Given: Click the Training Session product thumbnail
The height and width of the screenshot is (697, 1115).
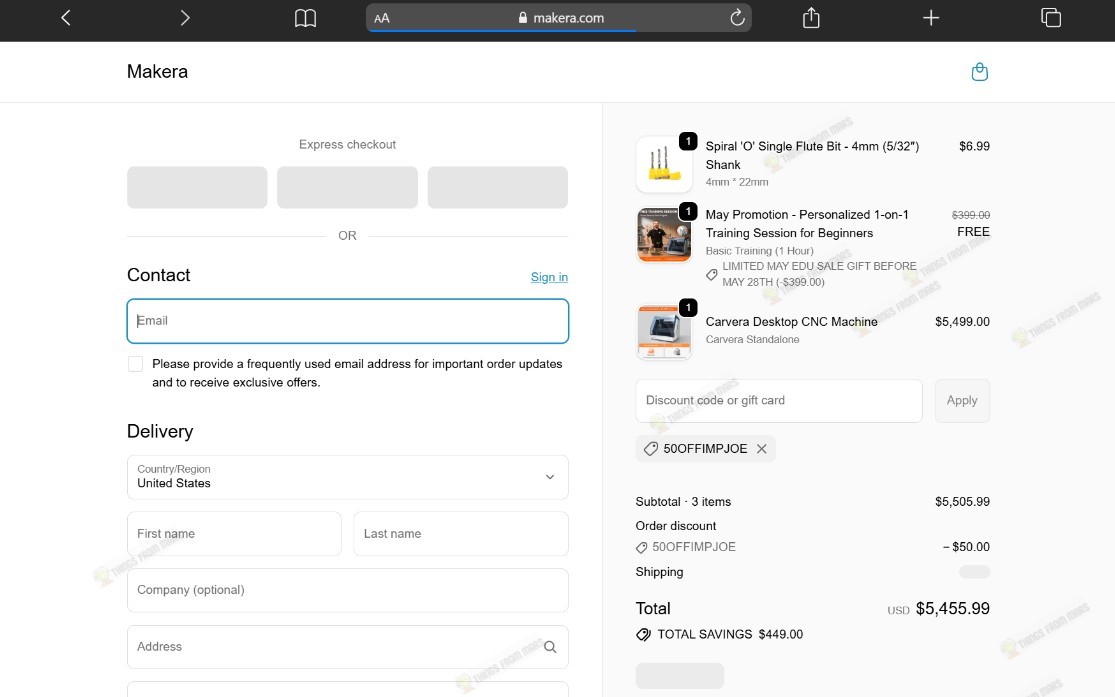Looking at the screenshot, I should 664,235.
